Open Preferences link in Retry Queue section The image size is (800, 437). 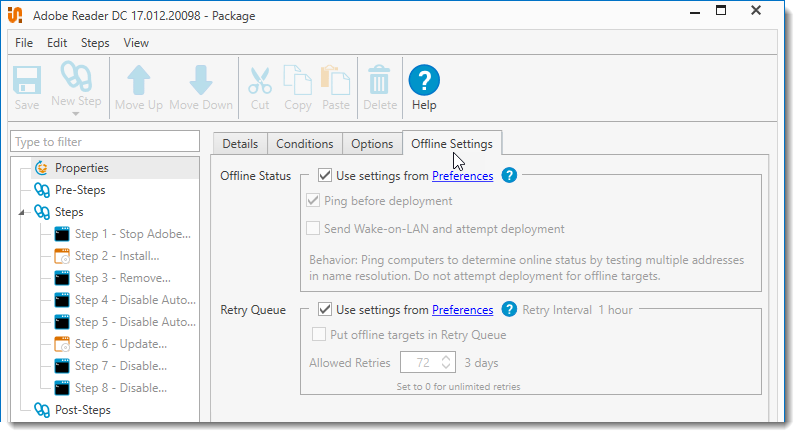click(462, 310)
